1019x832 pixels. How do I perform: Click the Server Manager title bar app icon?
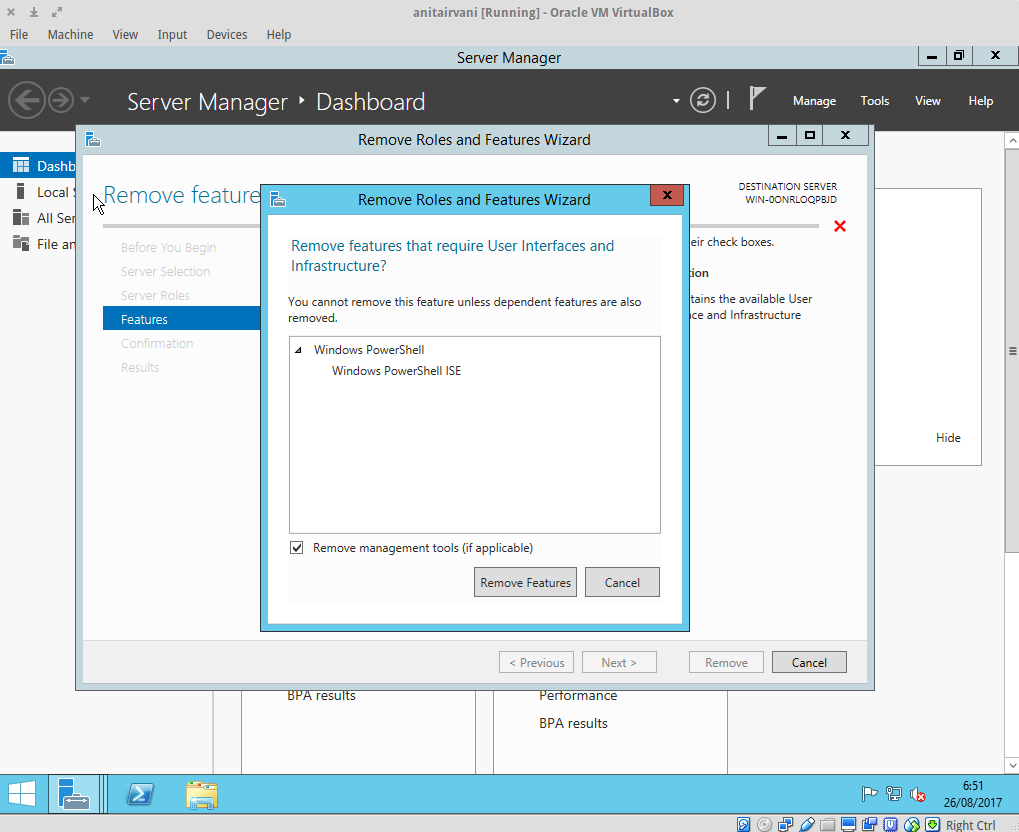click(x=7, y=57)
